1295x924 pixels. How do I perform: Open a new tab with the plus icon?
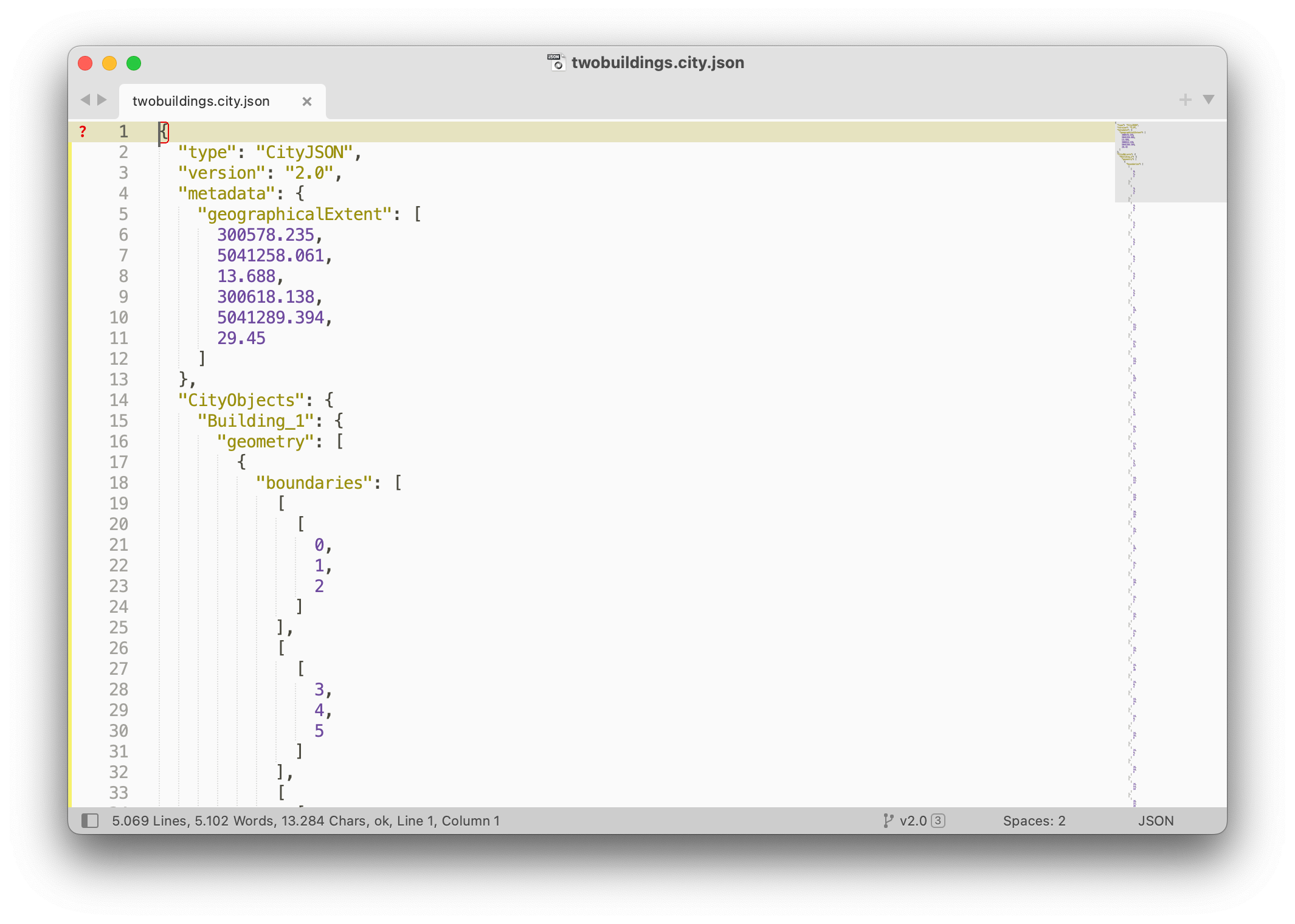[1185, 99]
